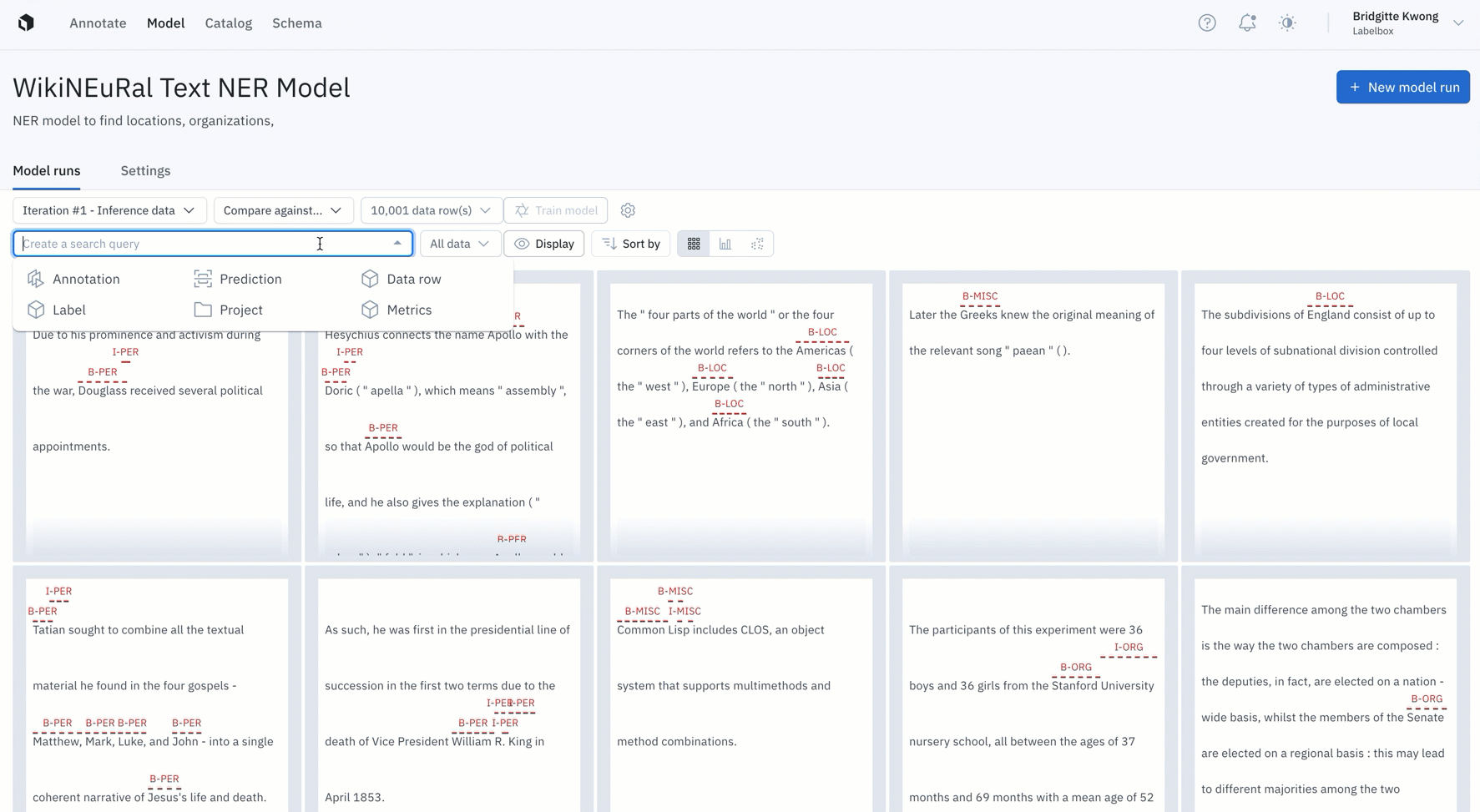The height and width of the screenshot is (812, 1480).
Task: Open model run settings gear
Action: (x=628, y=210)
